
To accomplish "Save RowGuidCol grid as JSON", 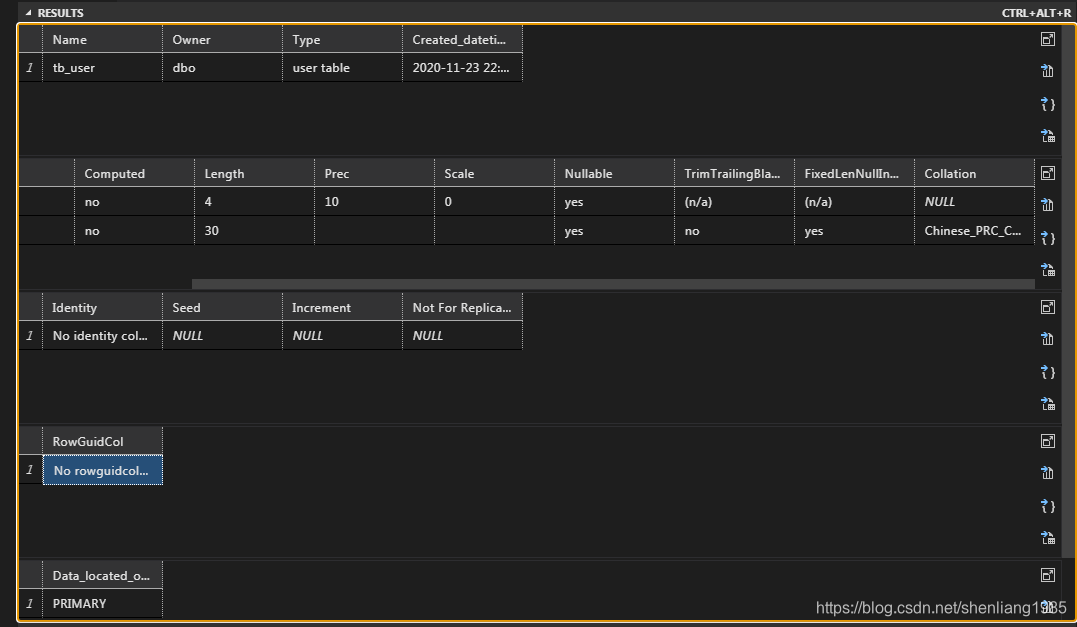I will click(x=1047, y=505).
